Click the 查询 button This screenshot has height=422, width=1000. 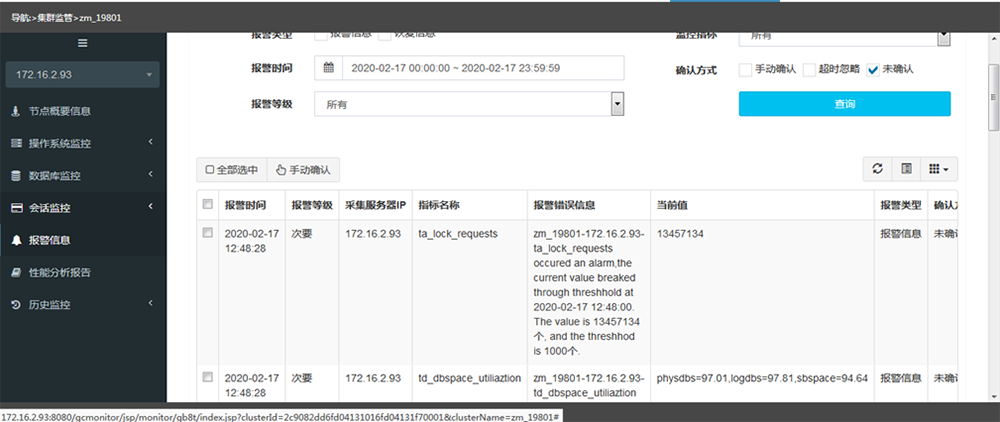coord(844,104)
